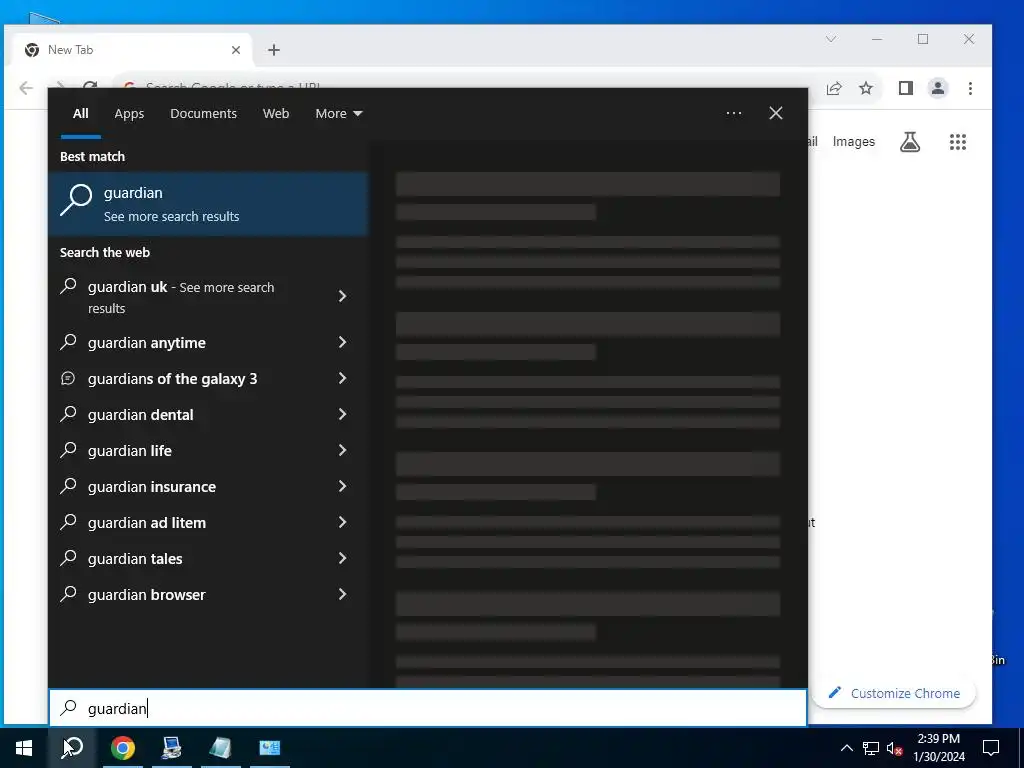This screenshot has height=768, width=1024.
Task: Open Chrome from the taskbar
Action: [x=122, y=748]
